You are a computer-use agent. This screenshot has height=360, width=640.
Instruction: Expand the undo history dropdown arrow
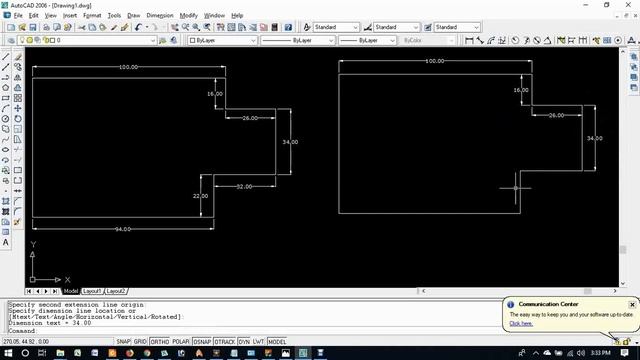(147, 27)
